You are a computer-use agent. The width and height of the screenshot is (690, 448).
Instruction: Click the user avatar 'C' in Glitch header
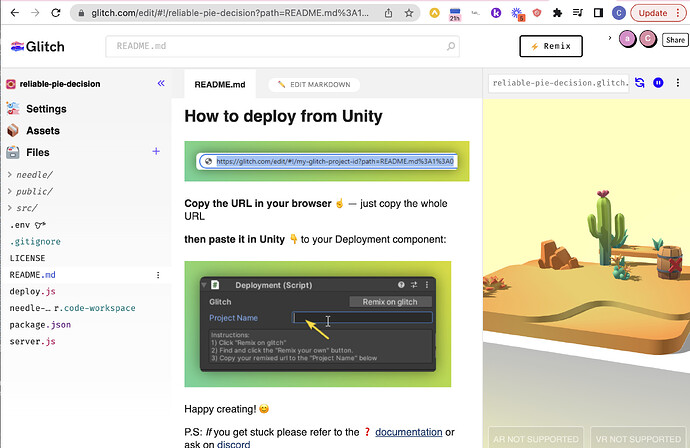648,39
